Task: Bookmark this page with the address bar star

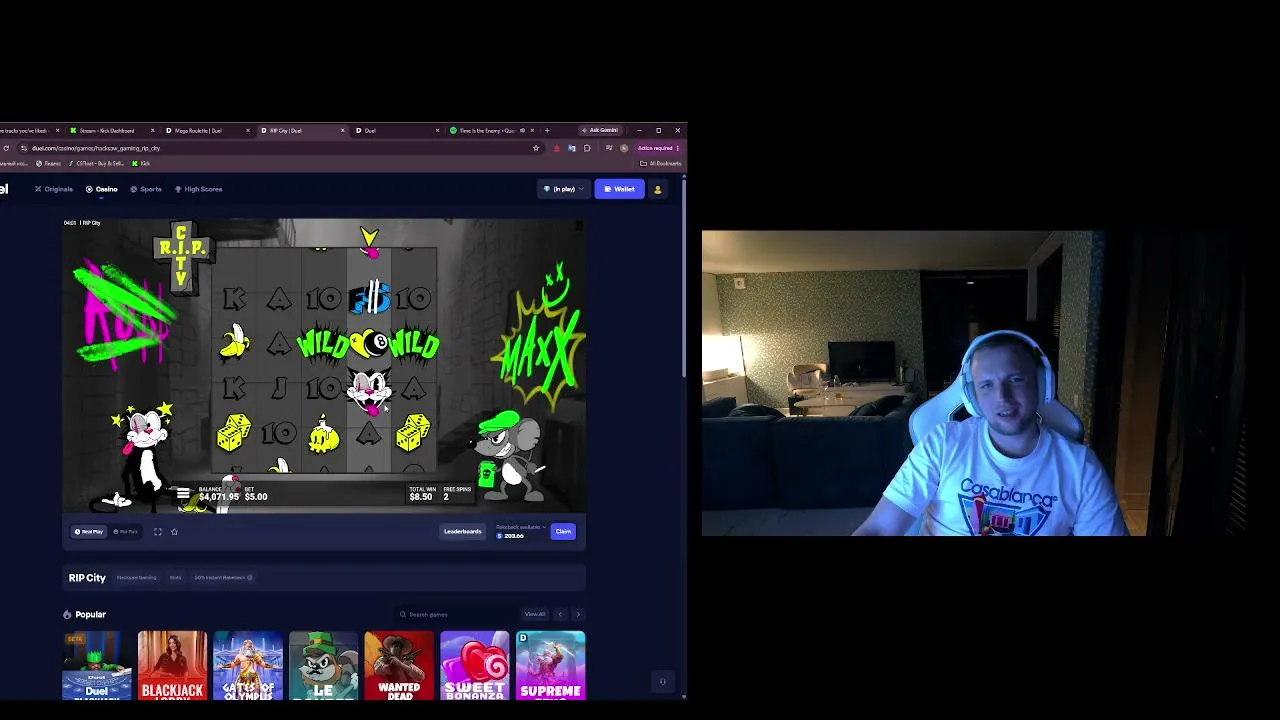Action: [536, 148]
